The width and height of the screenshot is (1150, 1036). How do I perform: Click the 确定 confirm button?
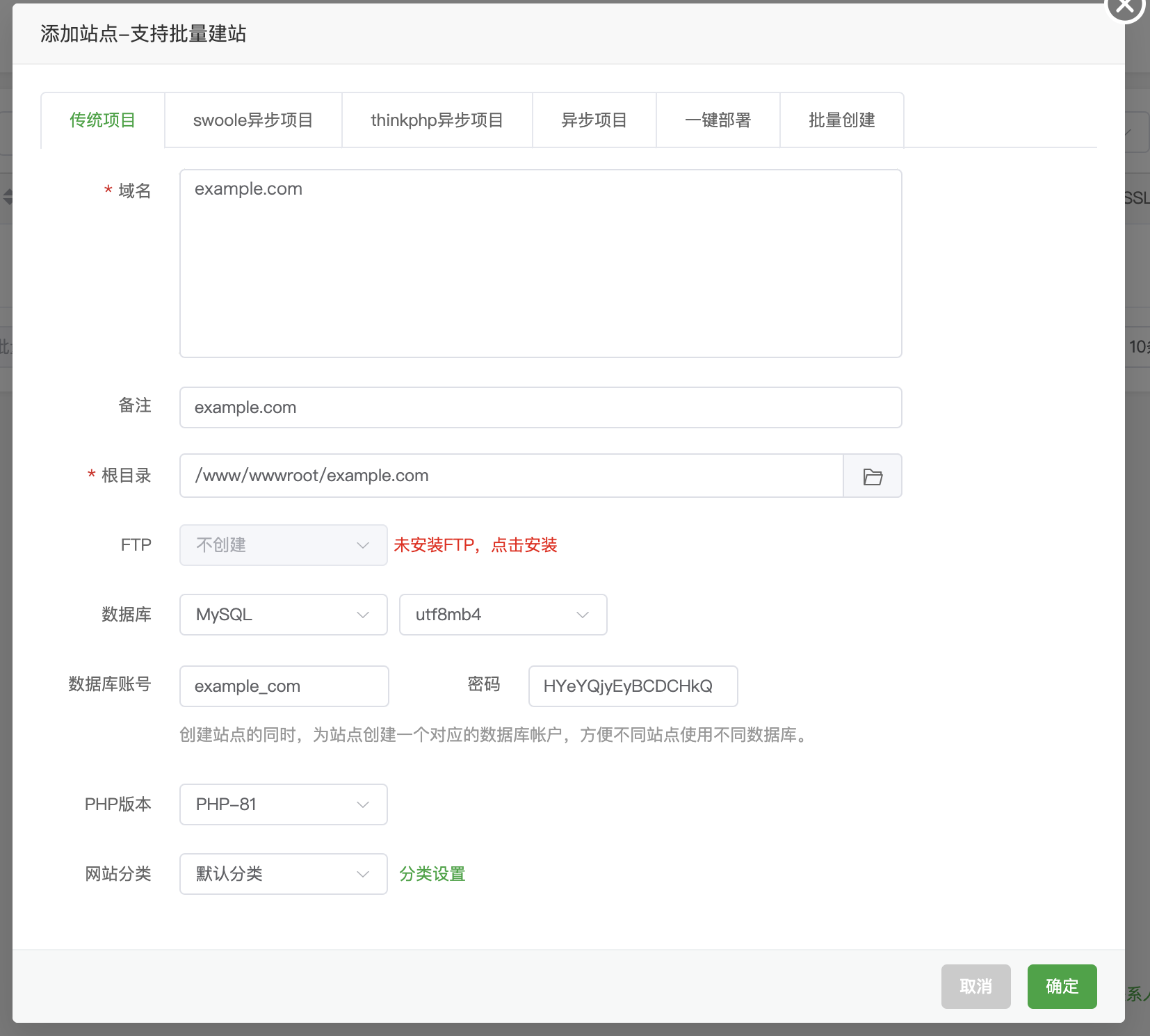(x=1062, y=987)
